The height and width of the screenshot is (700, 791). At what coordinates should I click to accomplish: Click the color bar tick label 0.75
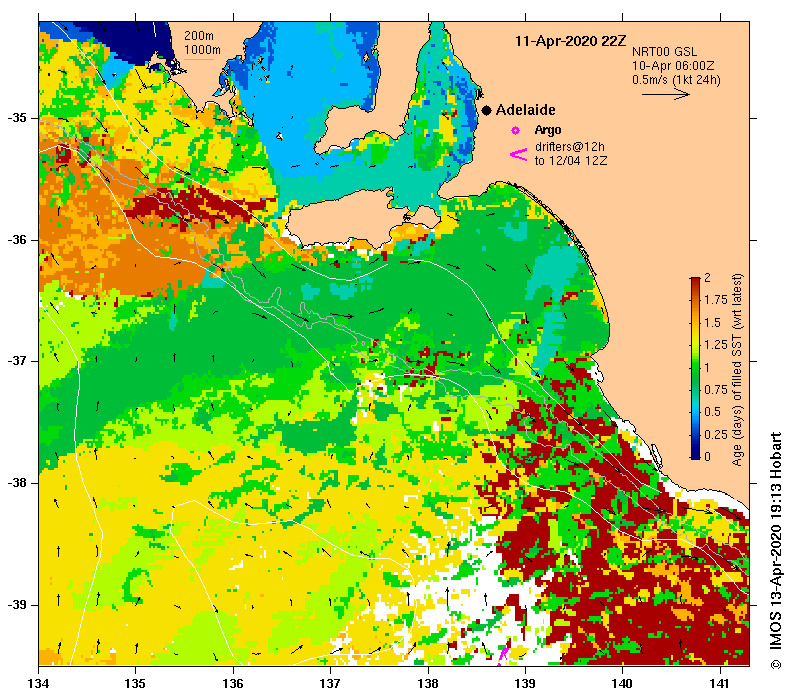[x=716, y=389]
